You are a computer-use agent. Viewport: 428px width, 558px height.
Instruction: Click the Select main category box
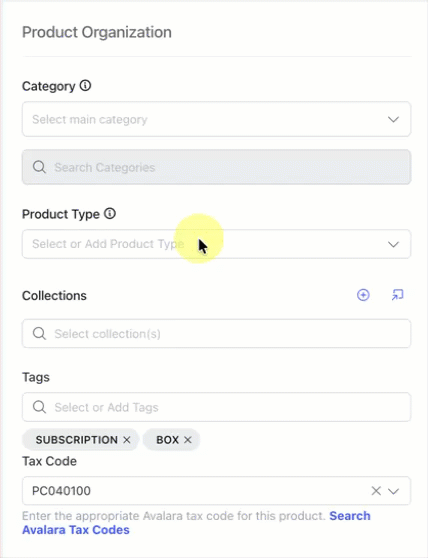coord(217,119)
